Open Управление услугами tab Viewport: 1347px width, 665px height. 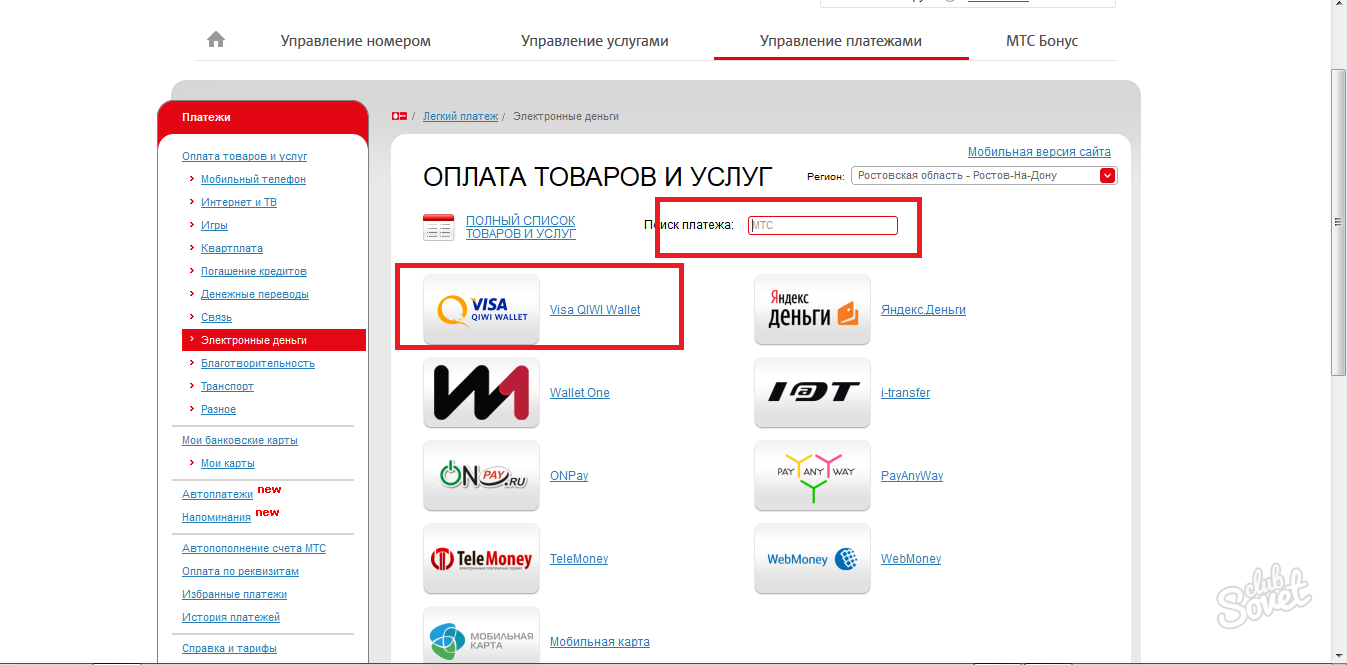594,41
